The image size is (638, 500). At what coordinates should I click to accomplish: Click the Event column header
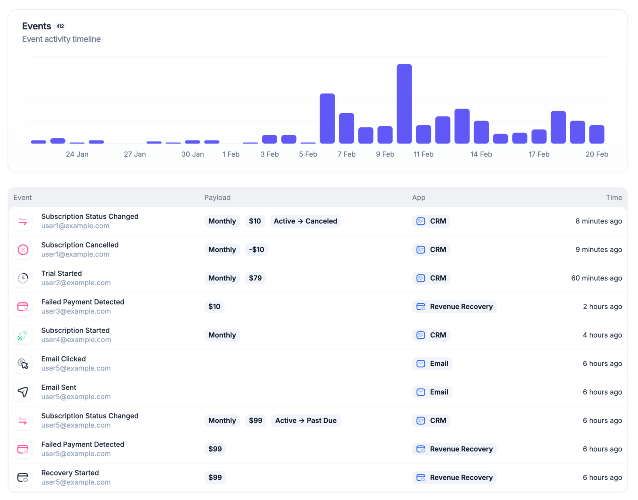pos(22,198)
